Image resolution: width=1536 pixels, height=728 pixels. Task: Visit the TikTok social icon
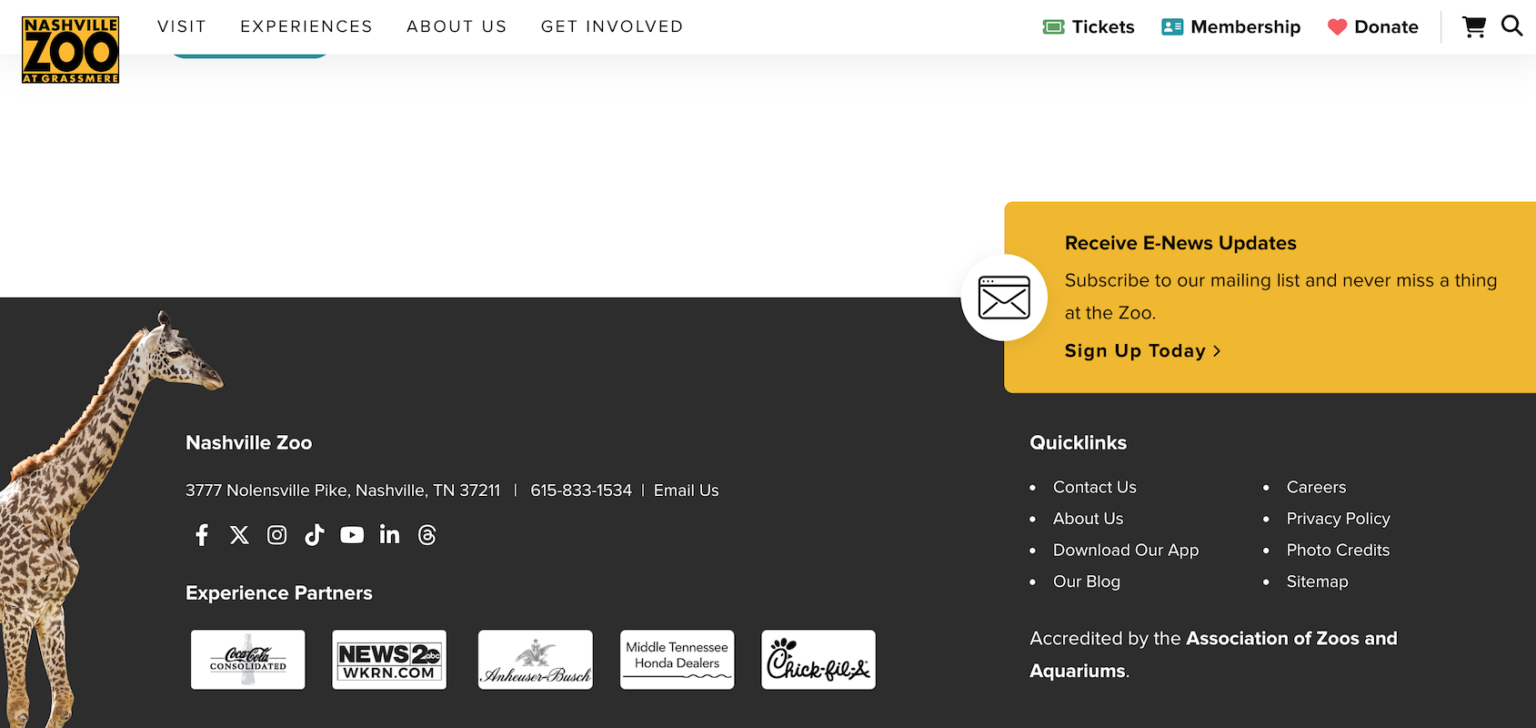pos(314,535)
